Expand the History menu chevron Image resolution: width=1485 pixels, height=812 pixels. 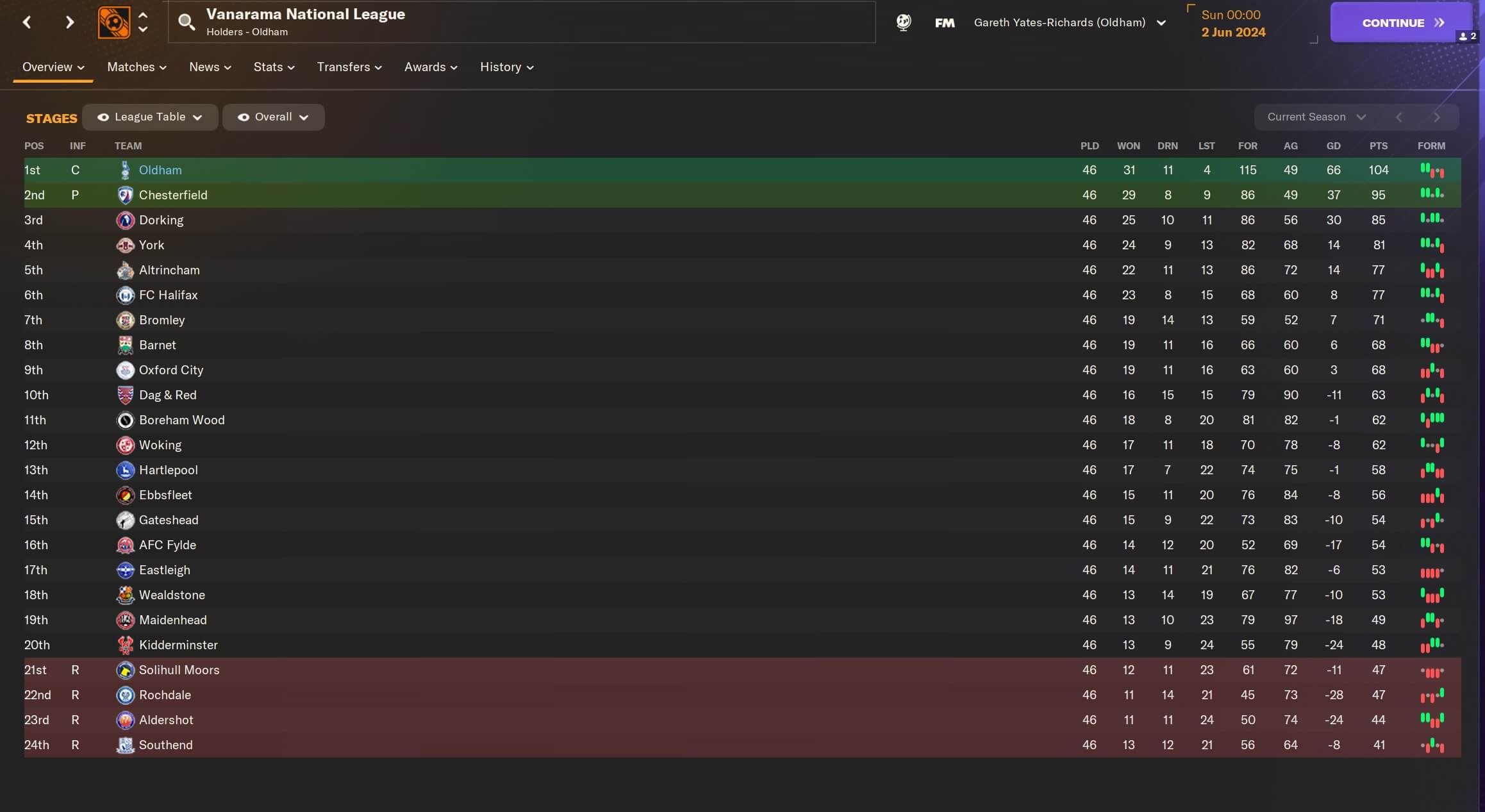[530, 67]
